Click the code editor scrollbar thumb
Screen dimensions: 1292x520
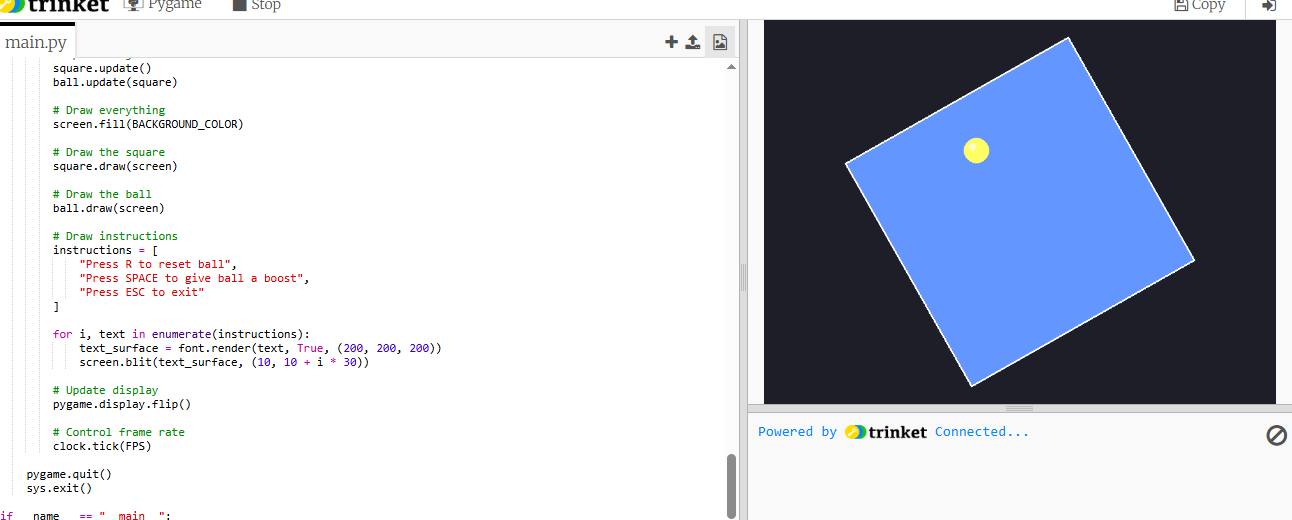point(731,485)
